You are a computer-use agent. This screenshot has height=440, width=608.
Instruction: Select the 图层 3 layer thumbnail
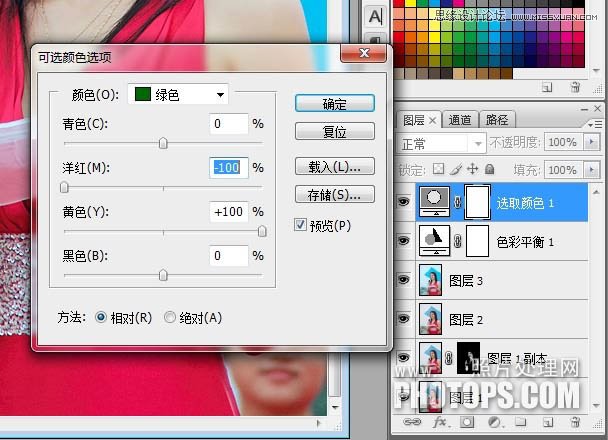pos(431,280)
